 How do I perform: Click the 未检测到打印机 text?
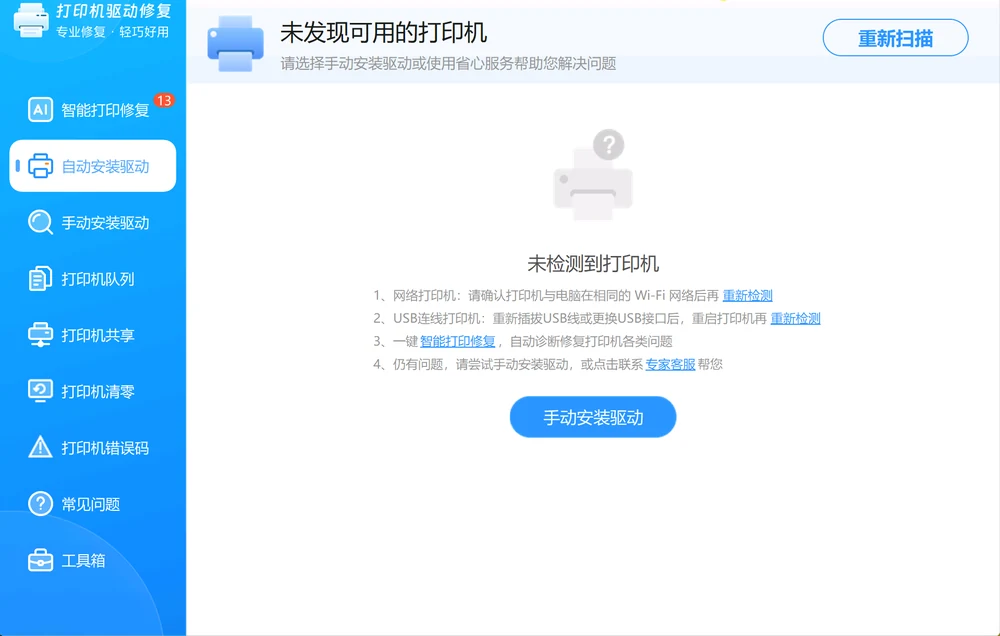point(593,263)
